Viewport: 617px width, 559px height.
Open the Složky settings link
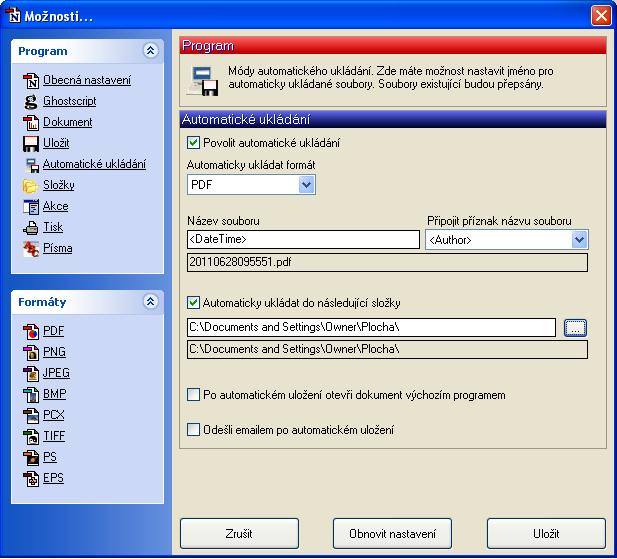(x=59, y=185)
